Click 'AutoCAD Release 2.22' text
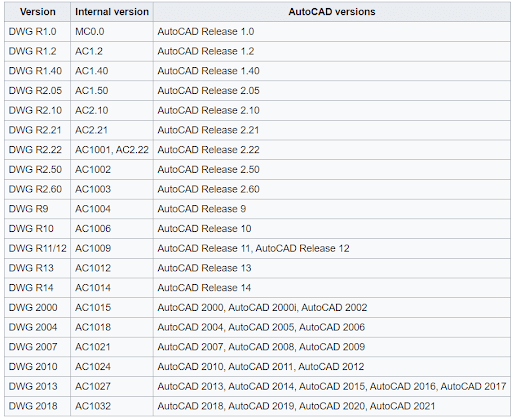The width and height of the screenshot is (512, 418). [x=208, y=150]
